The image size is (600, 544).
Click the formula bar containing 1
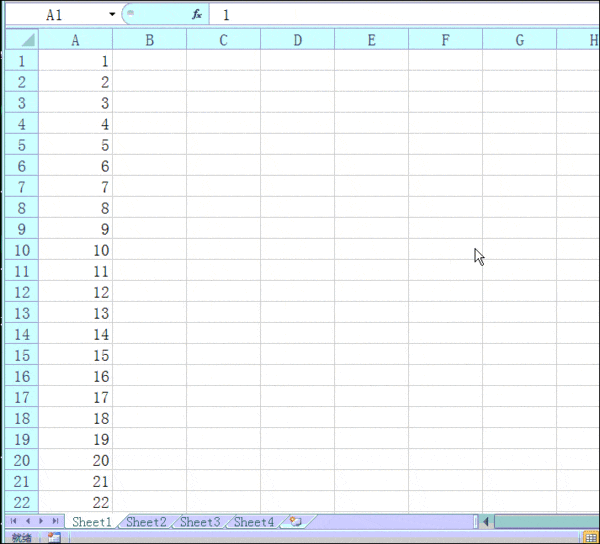click(404, 15)
